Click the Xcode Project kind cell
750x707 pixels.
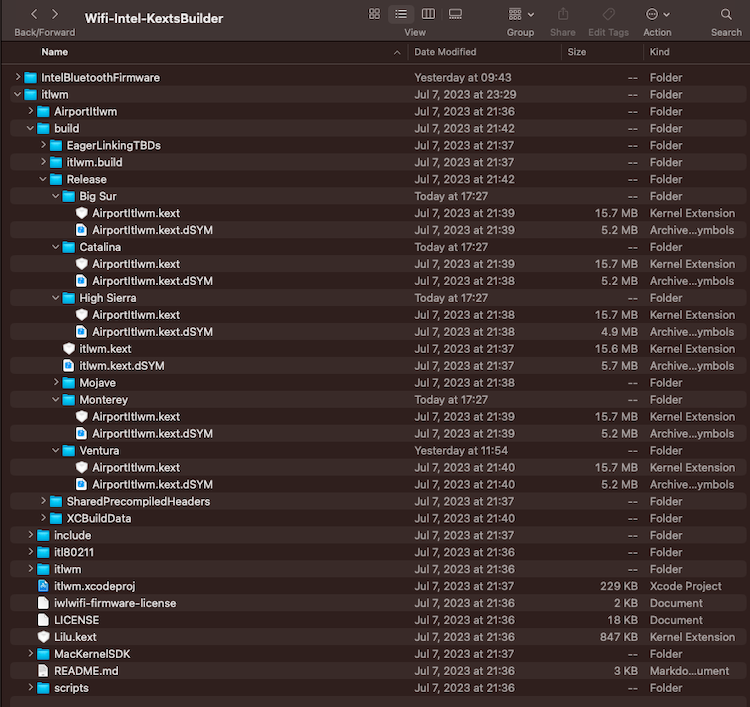click(685, 586)
